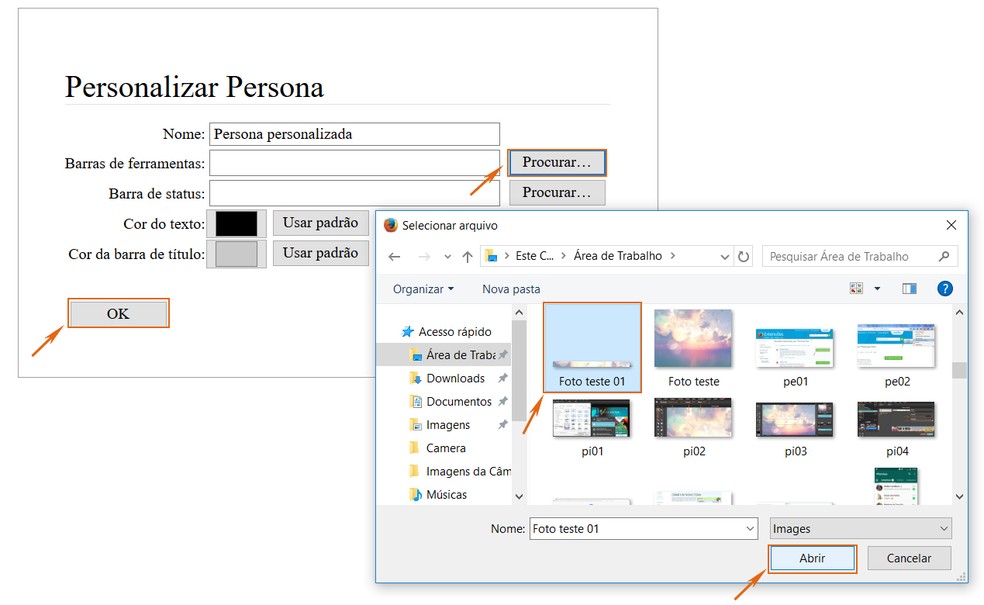Expand the file name dropdown arrow
The image size is (984, 605).
pyautogui.click(x=750, y=529)
